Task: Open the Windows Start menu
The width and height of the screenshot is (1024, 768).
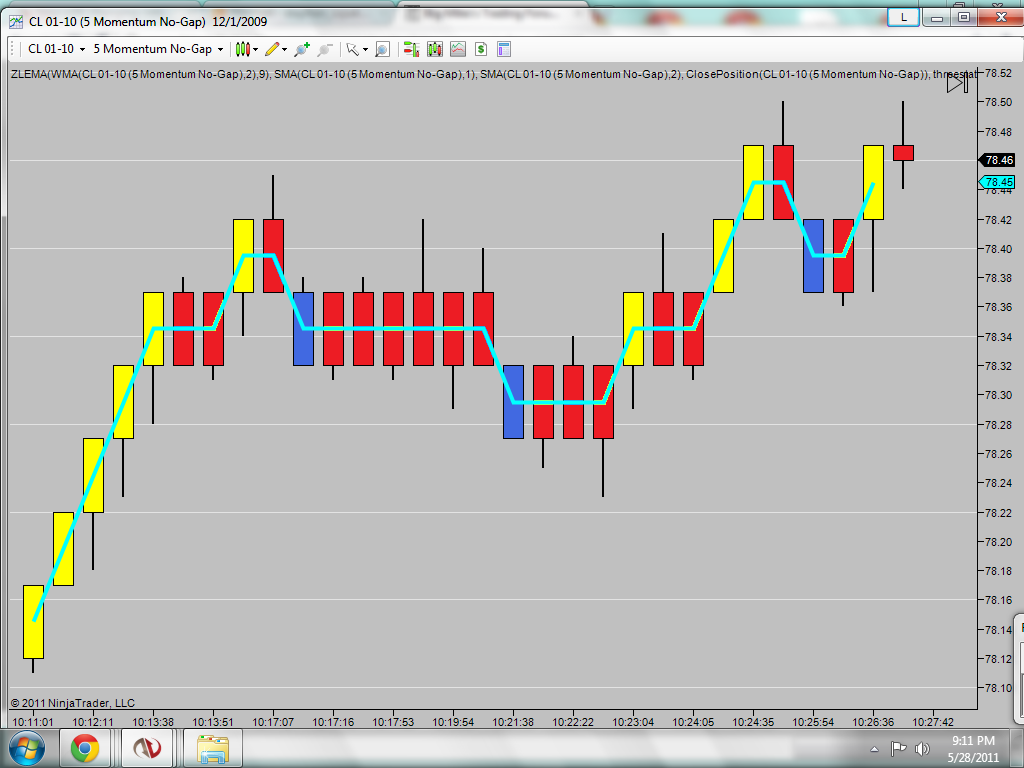Action: coord(26,748)
